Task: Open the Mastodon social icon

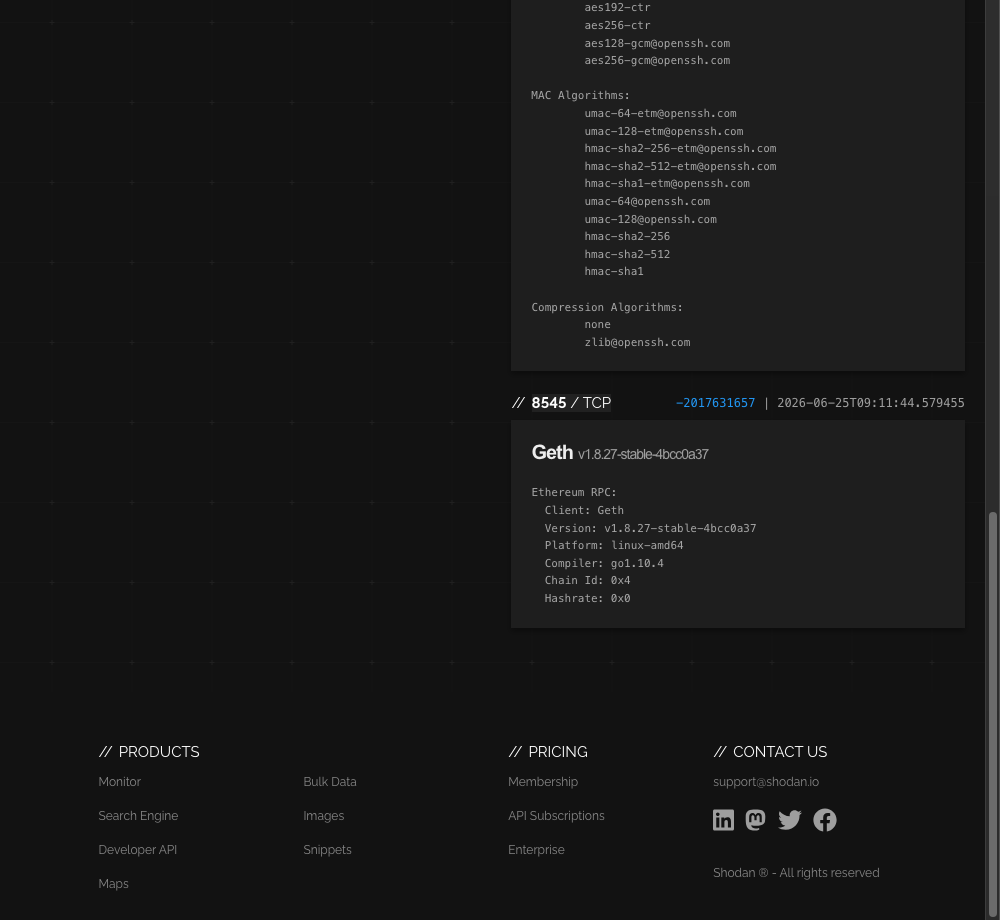Action: [x=756, y=820]
